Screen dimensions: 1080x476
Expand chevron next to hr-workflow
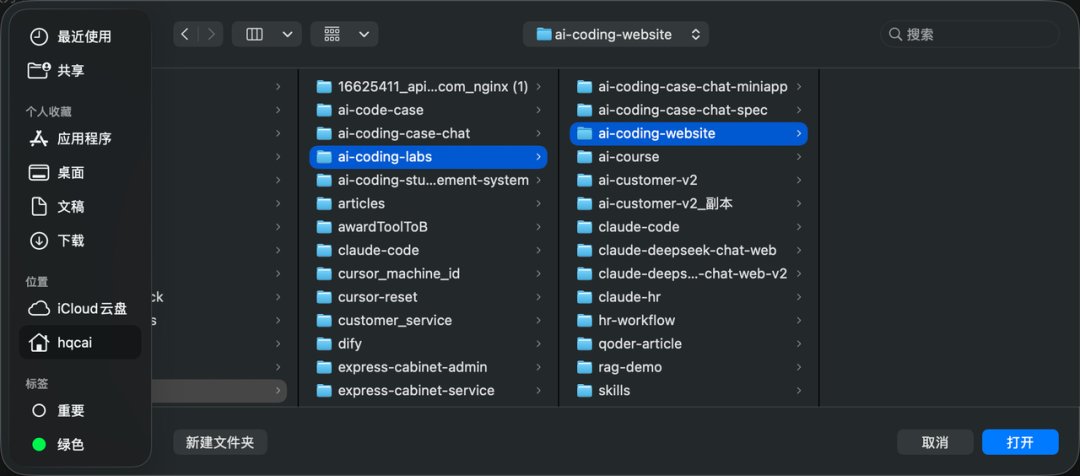(x=799, y=320)
